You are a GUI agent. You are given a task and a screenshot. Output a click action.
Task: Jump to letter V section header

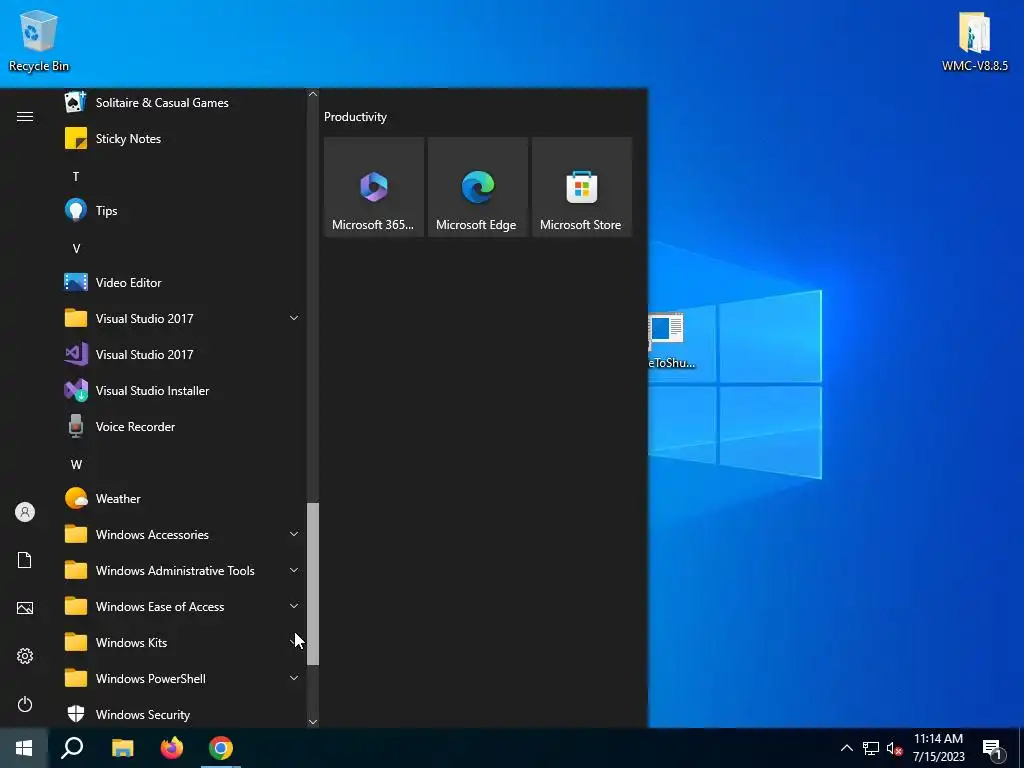76,248
